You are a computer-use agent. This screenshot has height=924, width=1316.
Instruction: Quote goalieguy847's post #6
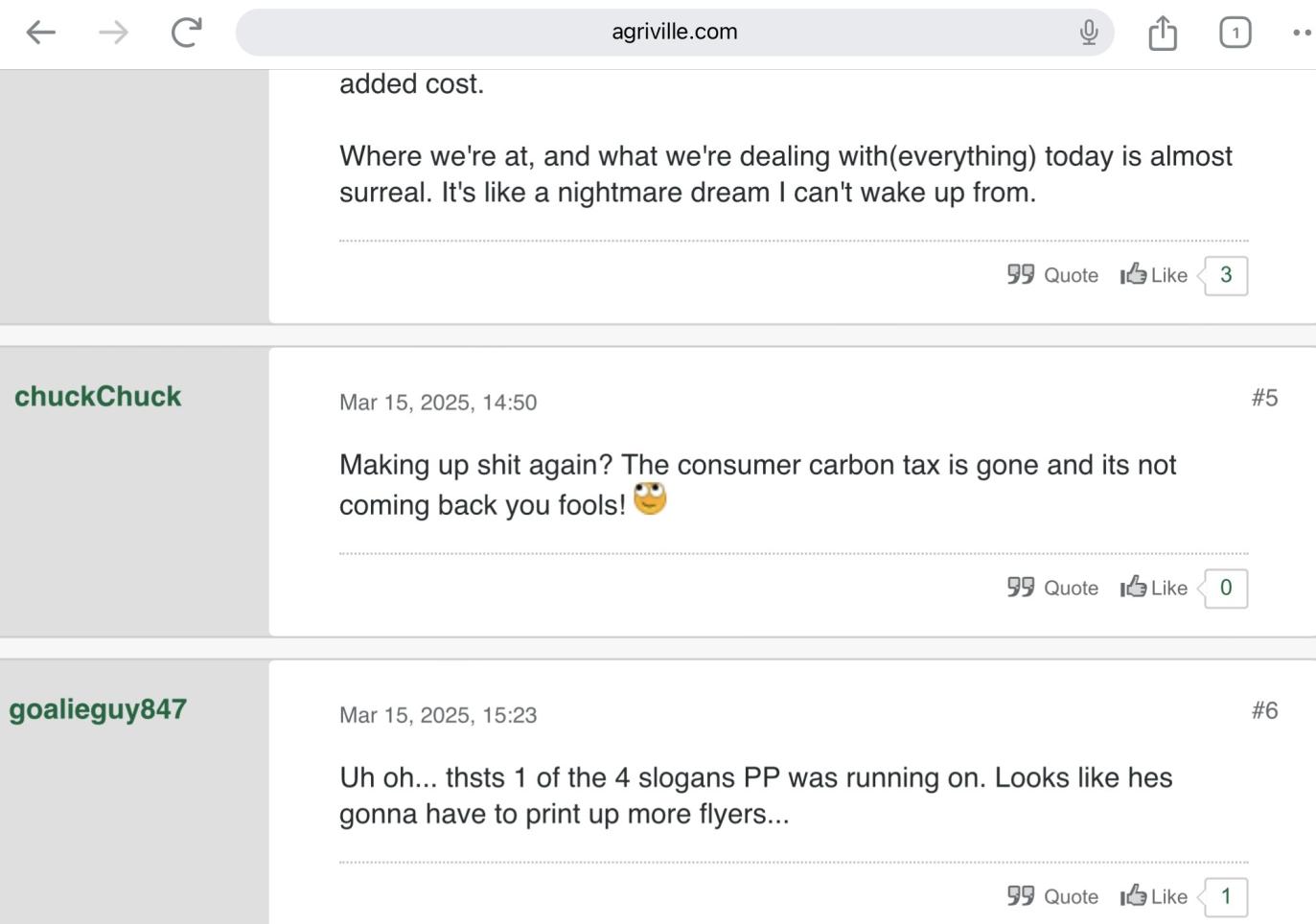(x=1052, y=896)
